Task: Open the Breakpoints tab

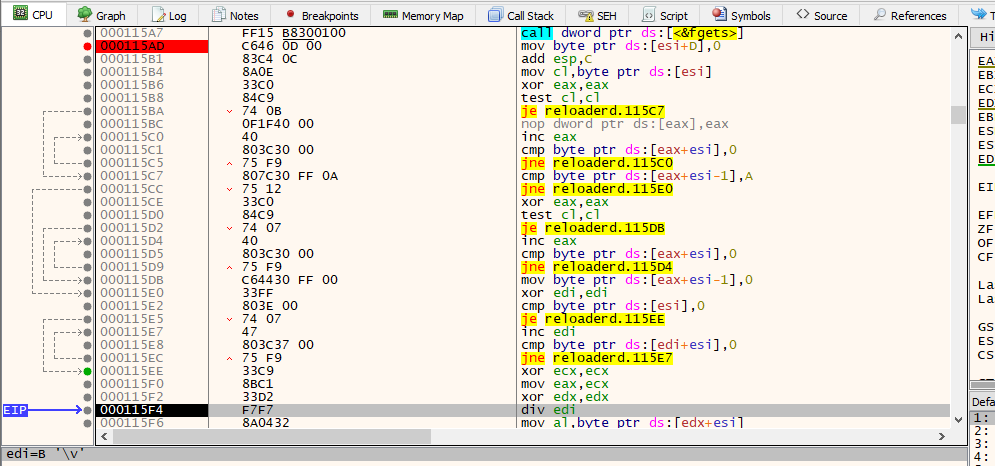Action: (322, 15)
